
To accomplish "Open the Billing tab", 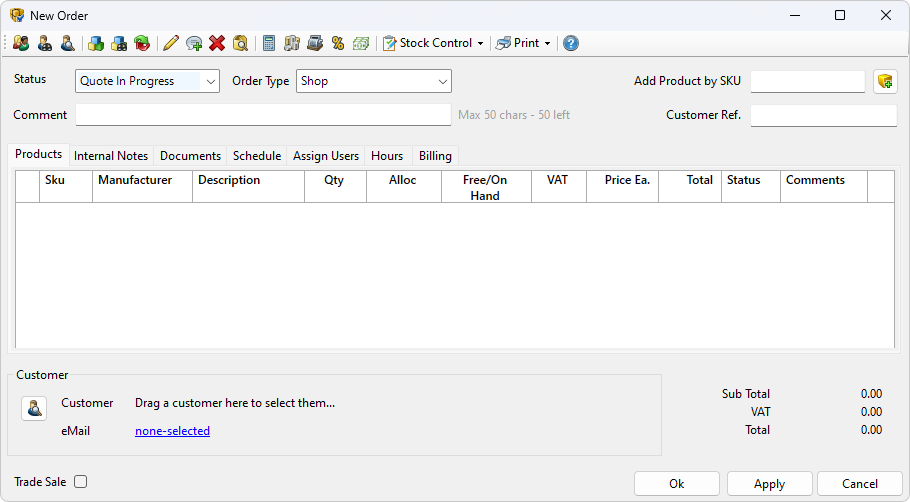I will (x=435, y=156).
